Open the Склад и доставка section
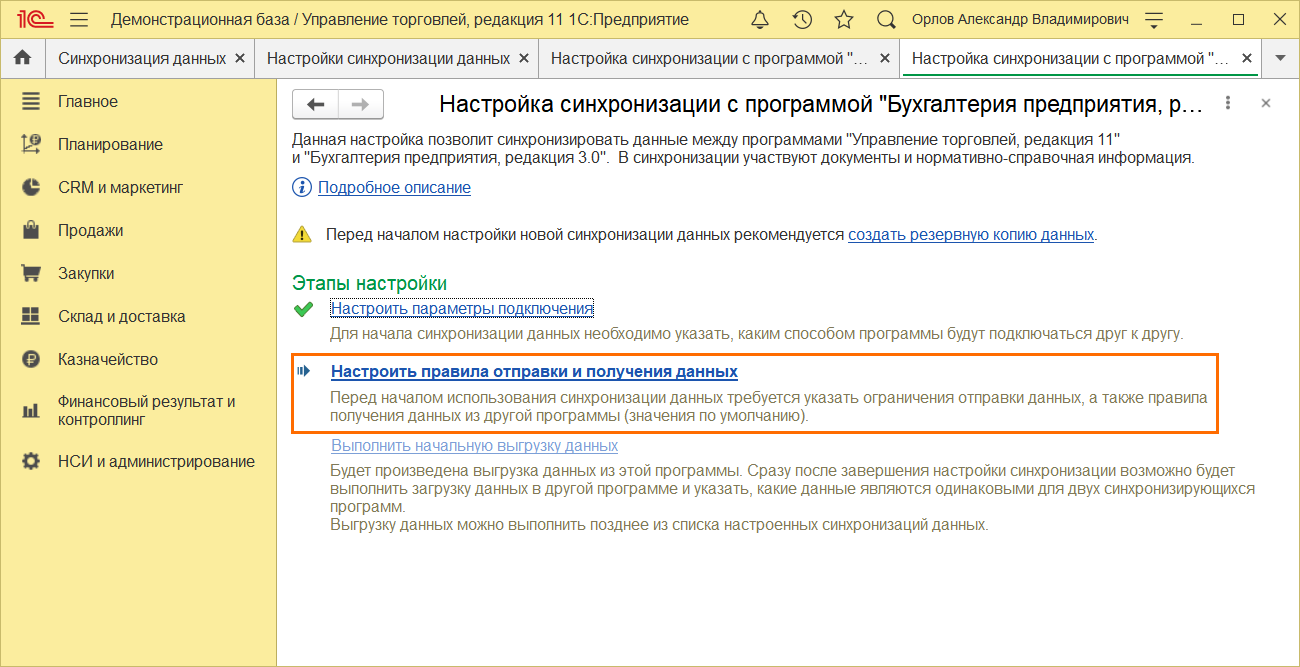 (121, 316)
